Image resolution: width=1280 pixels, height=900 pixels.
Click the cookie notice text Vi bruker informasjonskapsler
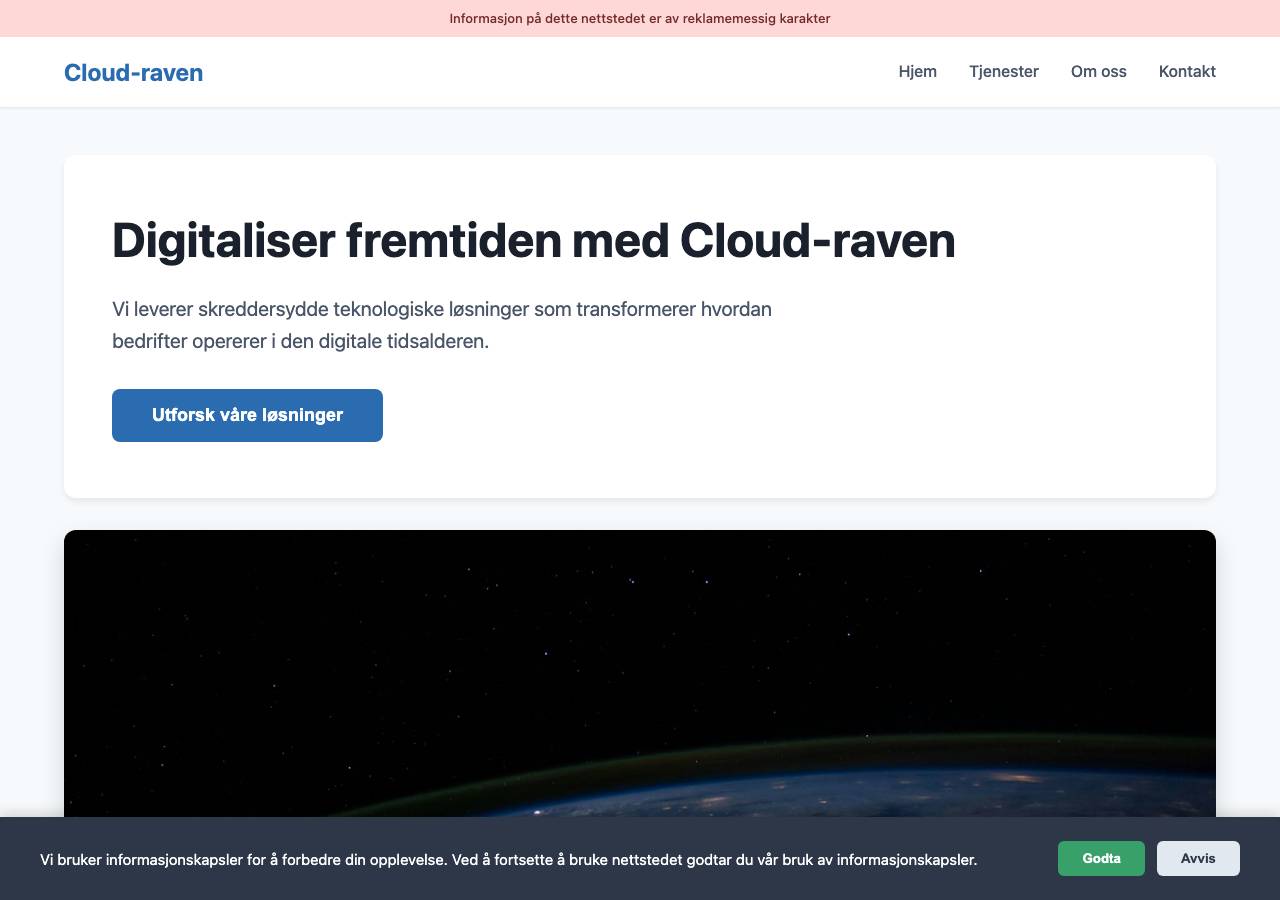click(x=508, y=859)
